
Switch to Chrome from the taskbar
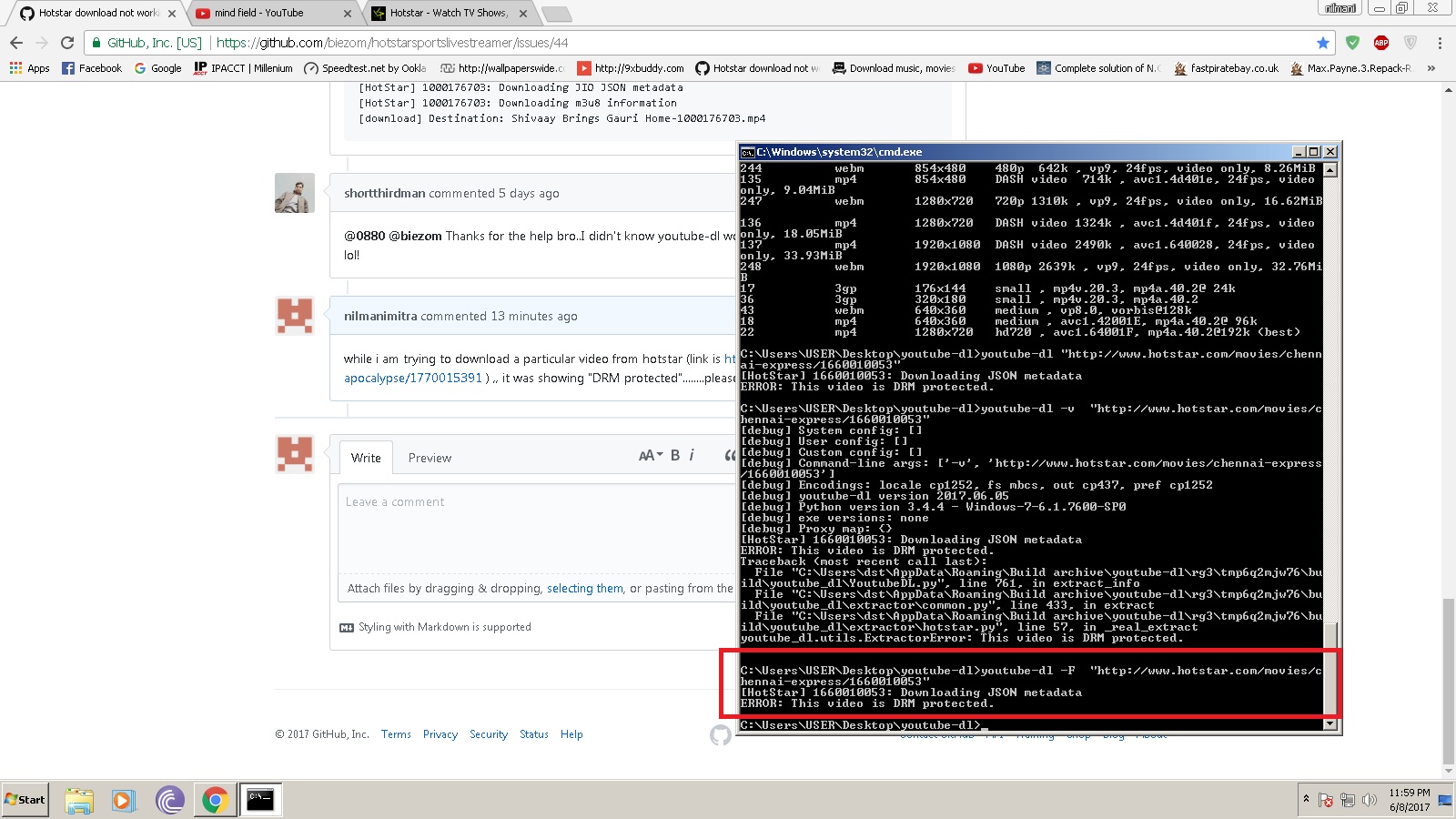coord(215,800)
